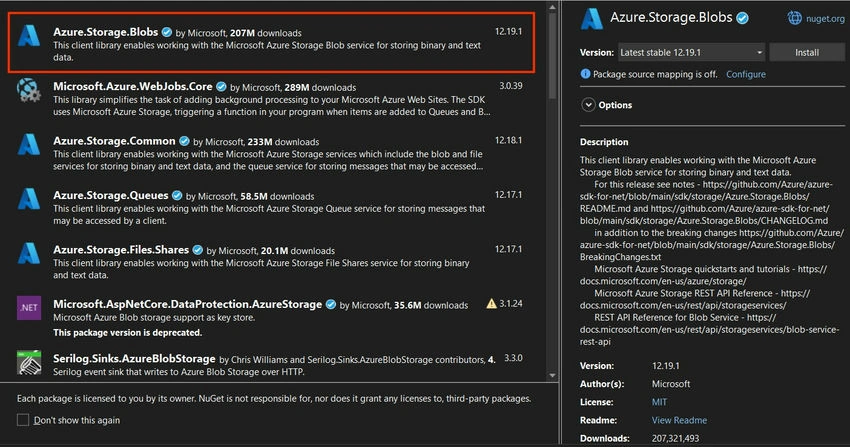Click the verified badge in details panel header

pyautogui.click(x=743, y=18)
